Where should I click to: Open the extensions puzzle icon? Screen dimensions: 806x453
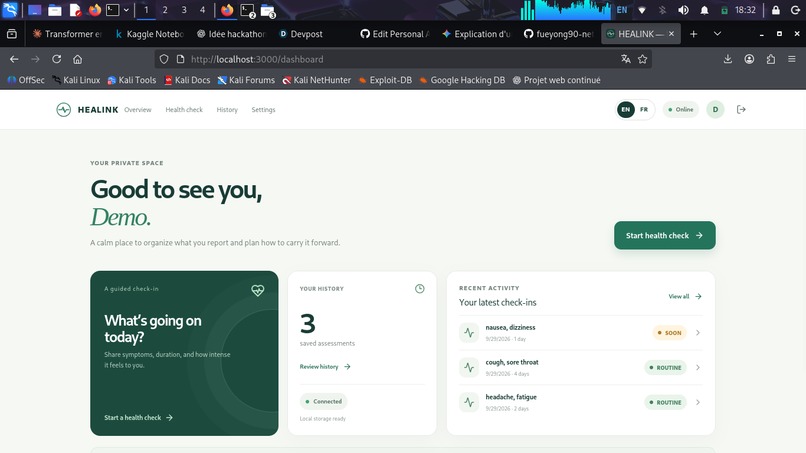pos(771,59)
